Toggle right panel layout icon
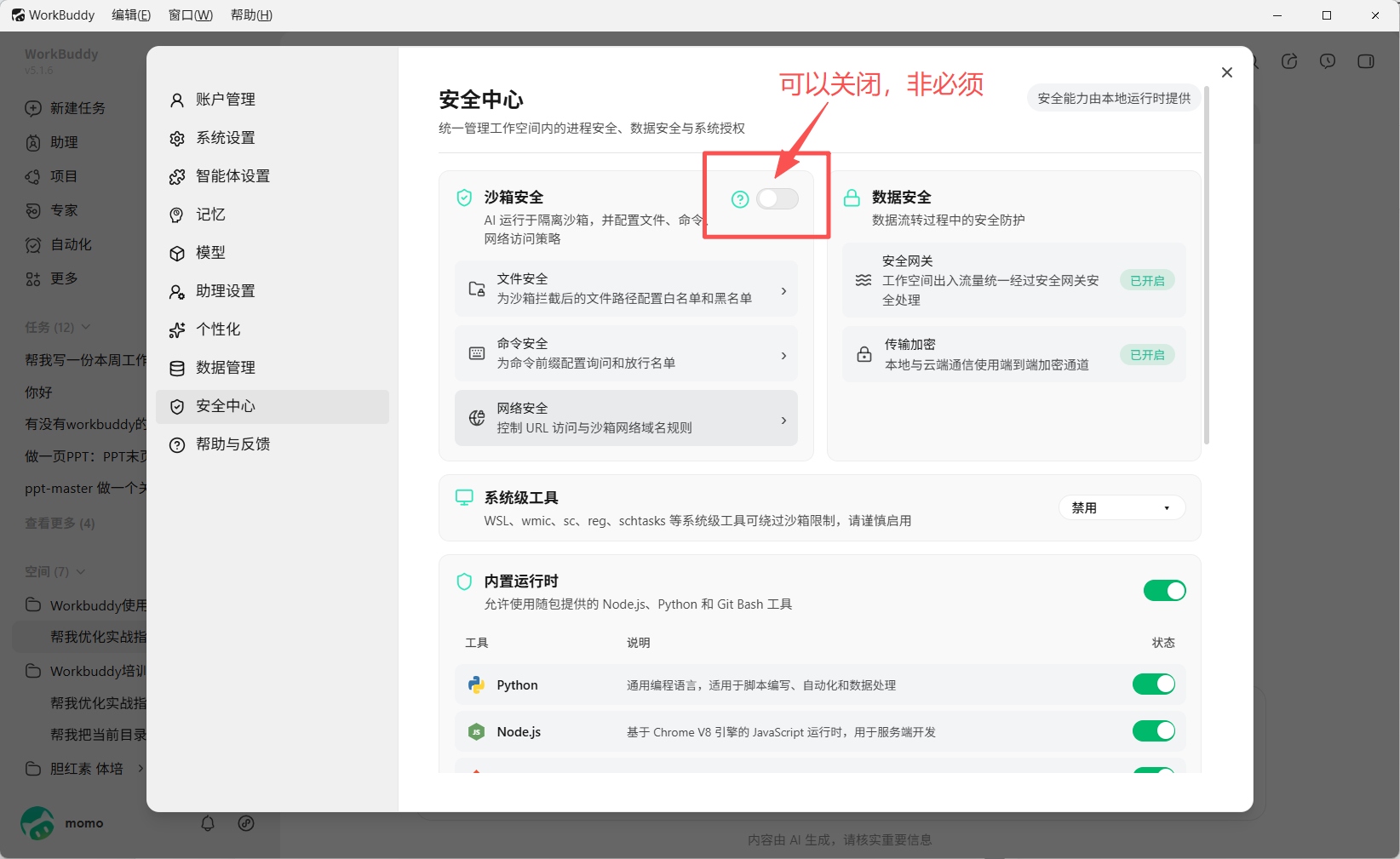Viewport: 1400px width, 859px height. click(1366, 61)
